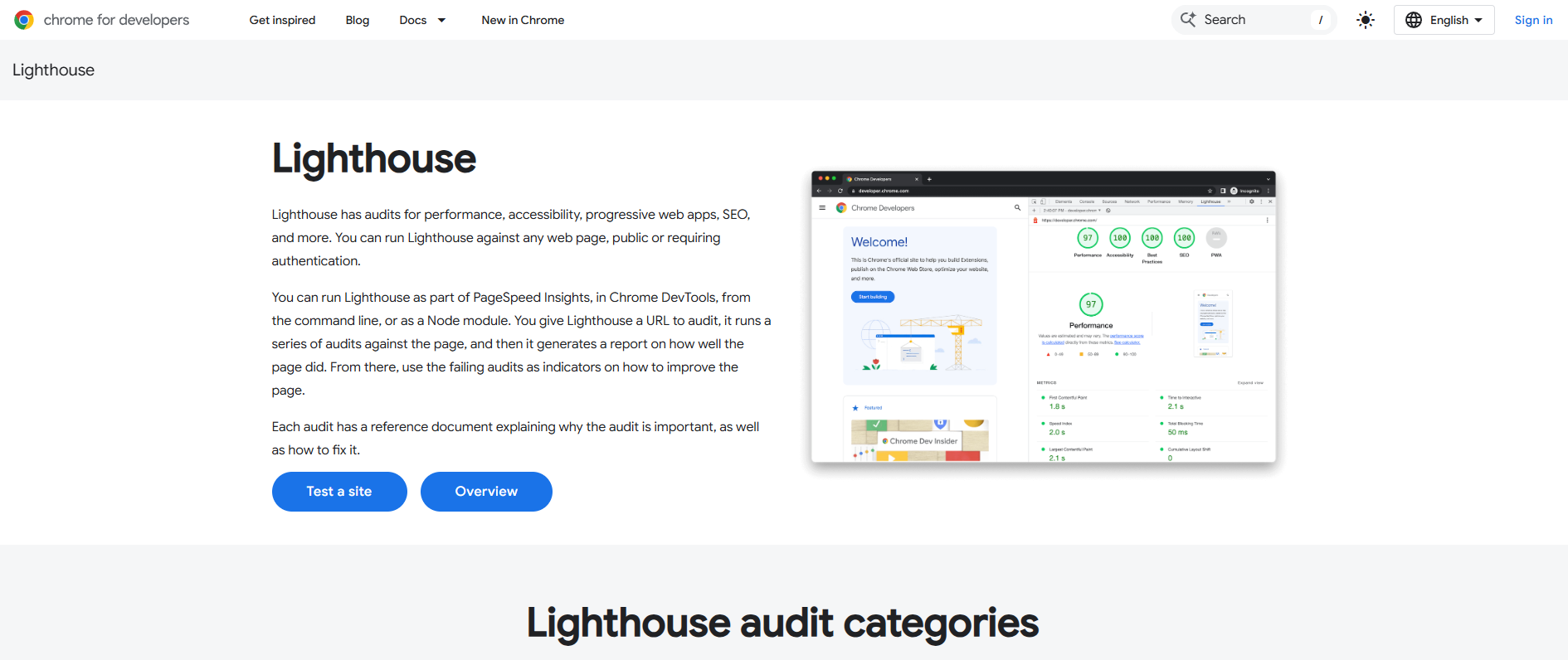Click the search sparkle magnifier icon

click(1188, 20)
